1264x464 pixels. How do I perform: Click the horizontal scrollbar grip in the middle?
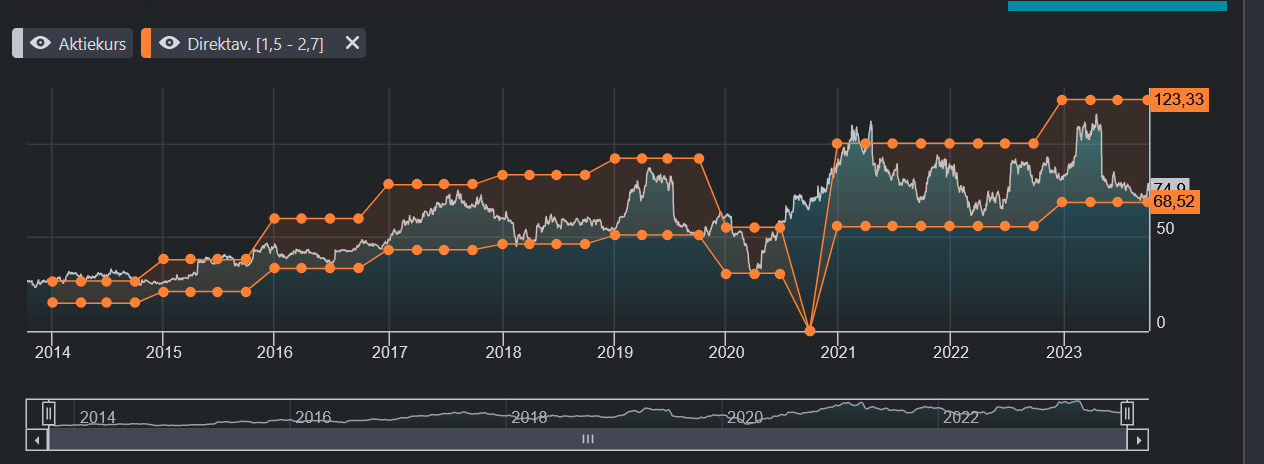(x=588, y=439)
